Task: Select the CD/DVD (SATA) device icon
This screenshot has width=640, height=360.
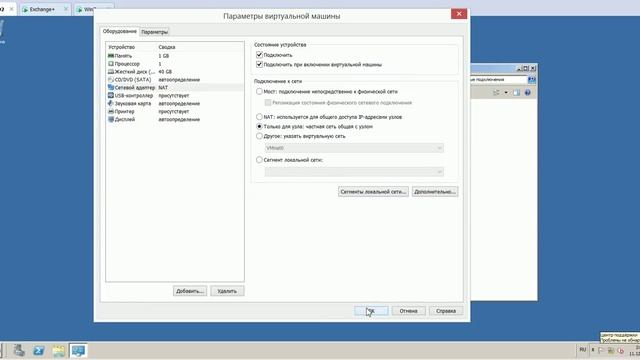Action: click(111, 80)
